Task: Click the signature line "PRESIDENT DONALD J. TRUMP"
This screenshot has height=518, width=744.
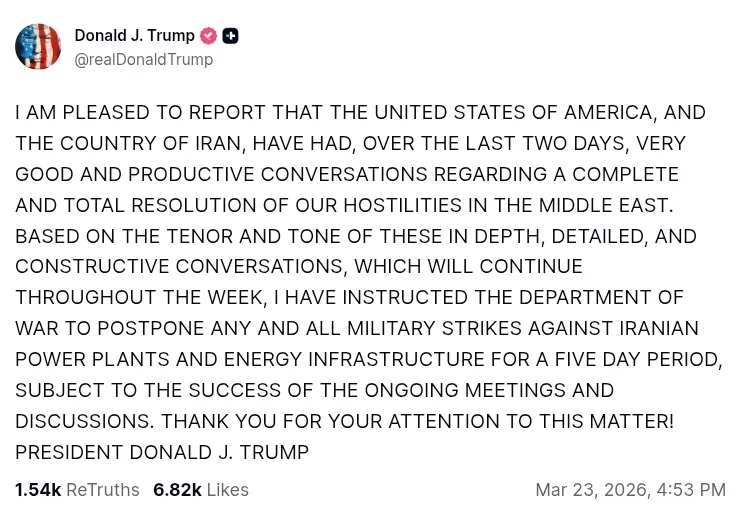Action: tap(162, 452)
